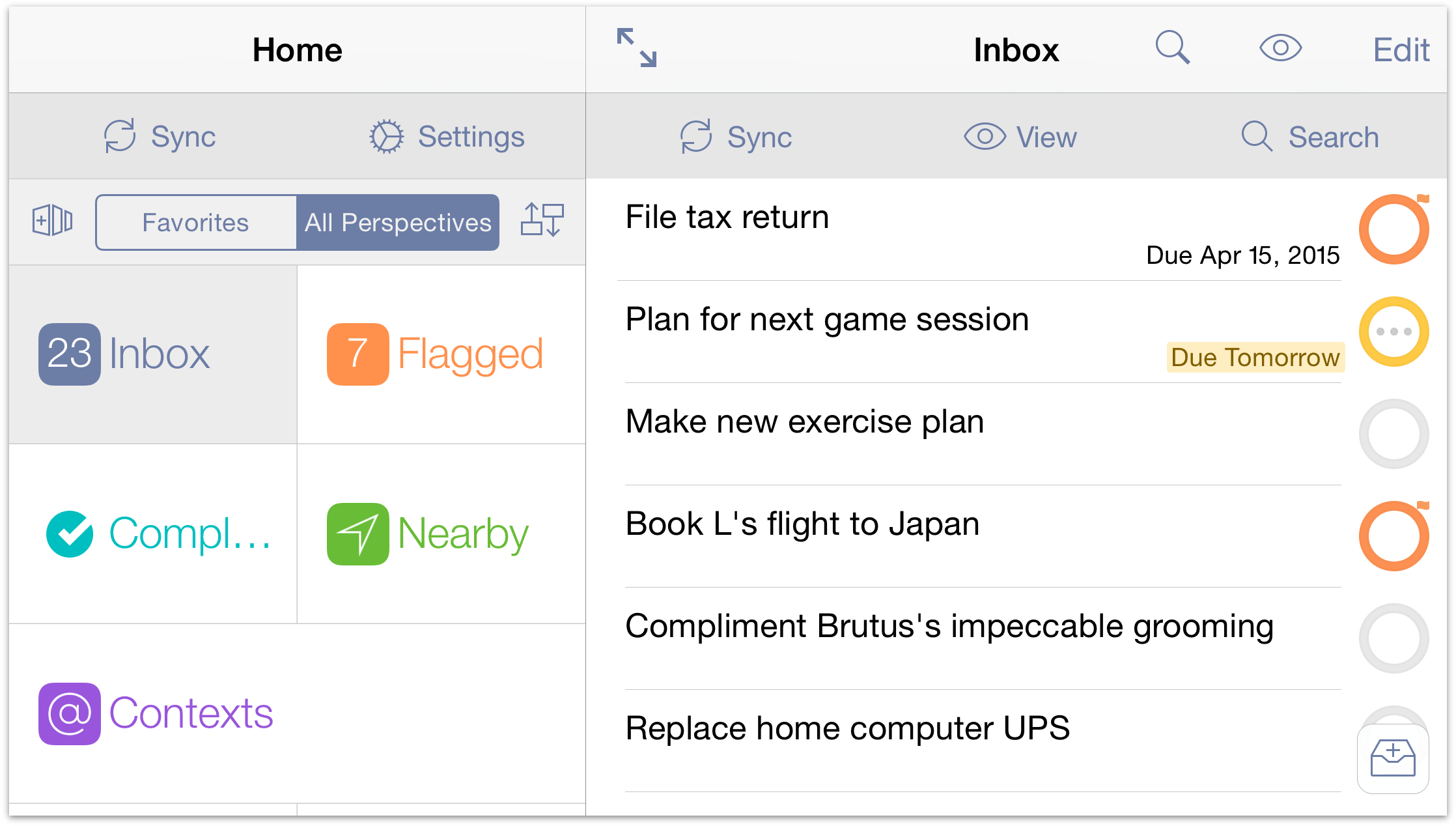This screenshot has height=826, width=1456.
Task: Click the Inbox perspective icon
Action: [x=66, y=351]
